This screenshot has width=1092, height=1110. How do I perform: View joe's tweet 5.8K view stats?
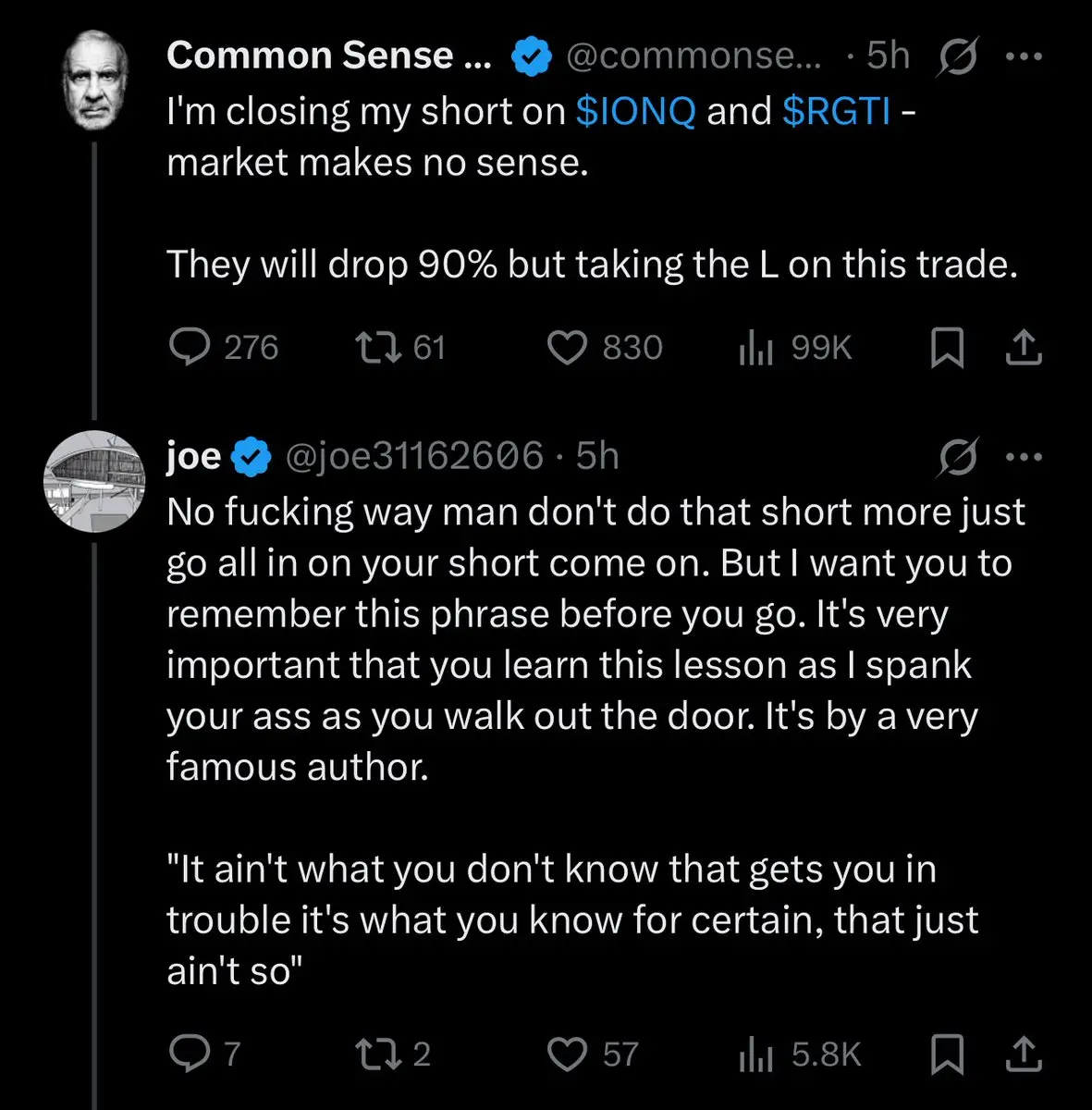tap(755, 1055)
